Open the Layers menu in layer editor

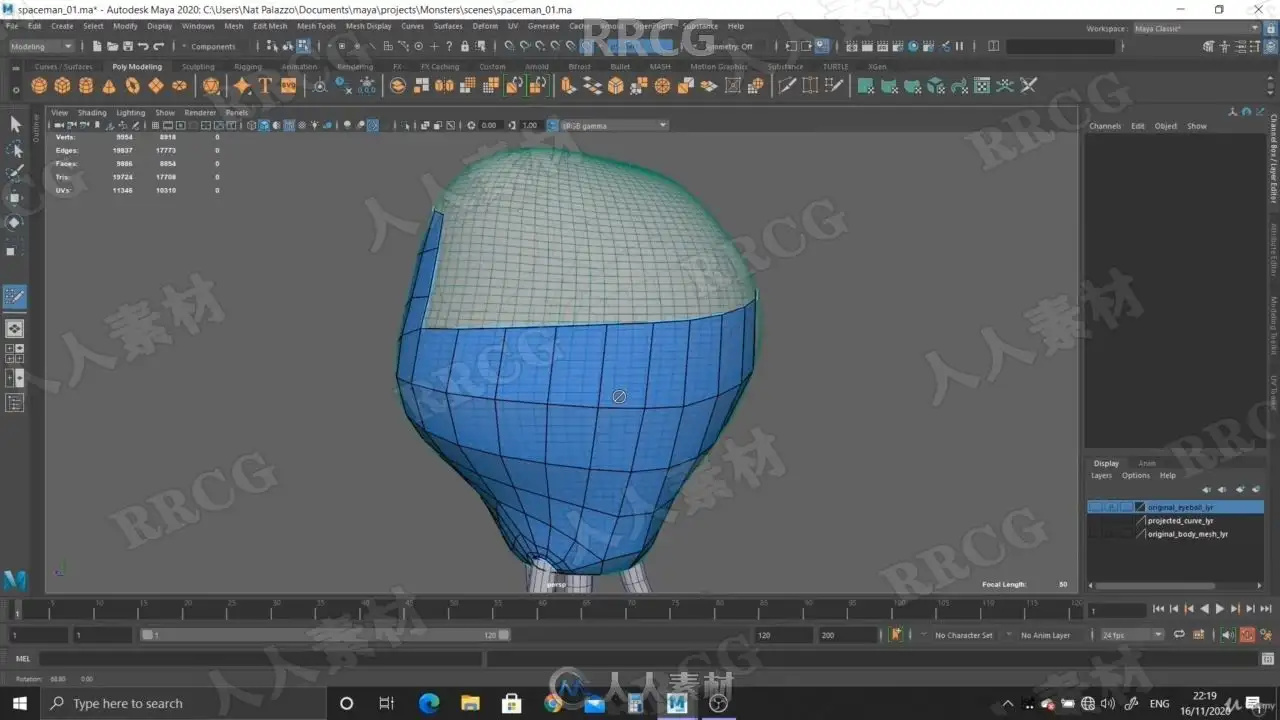click(x=1101, y=476)
